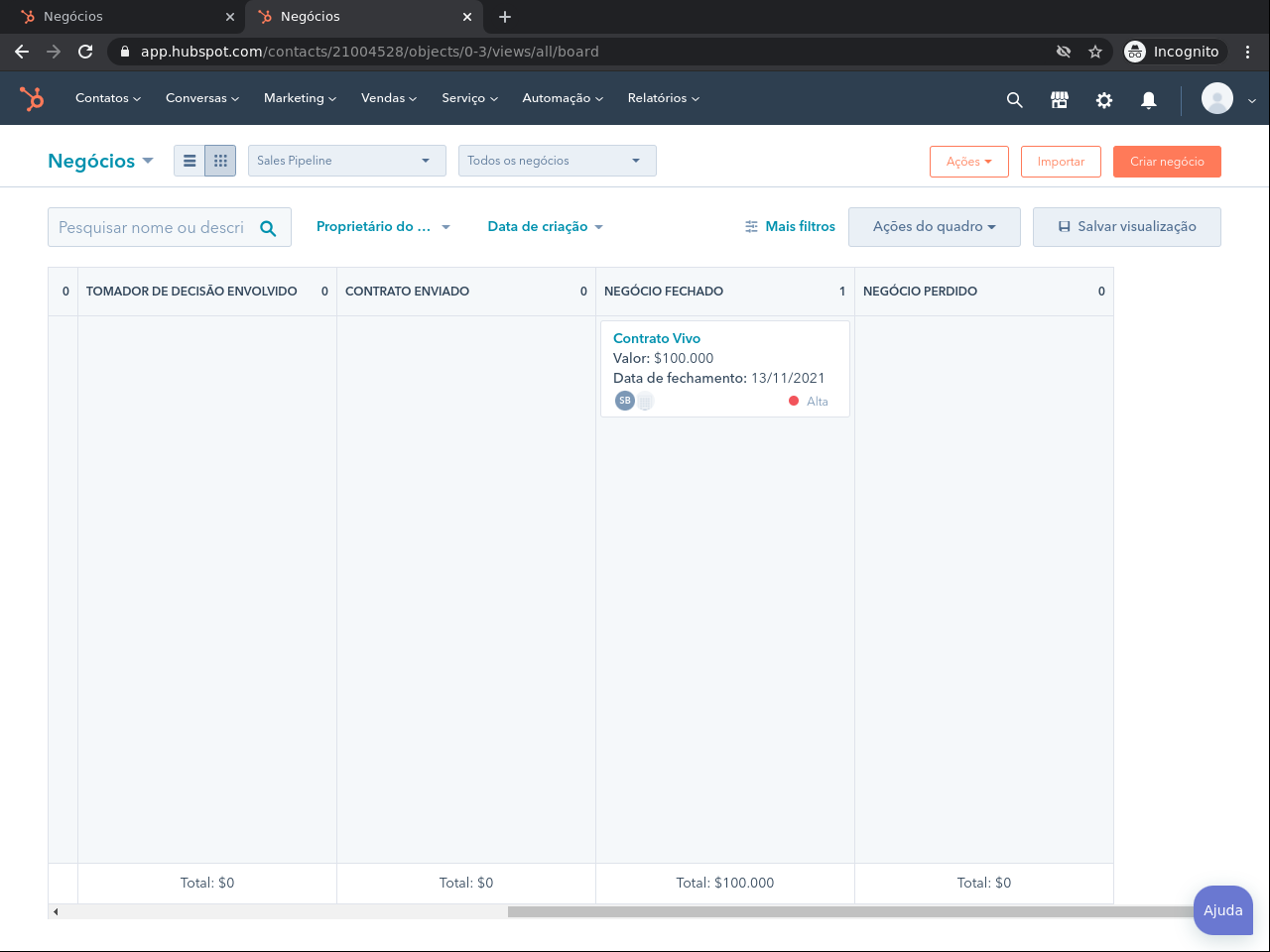This screenshot has width=1270, height=952.
Task: Open a new browser tab with the plus icon
Action: pos(505,17)
